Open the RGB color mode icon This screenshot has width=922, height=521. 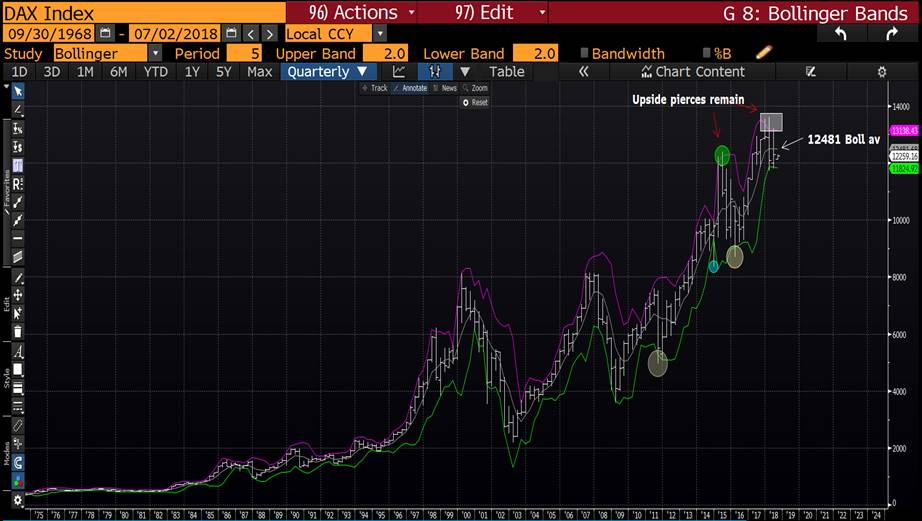tap(18, 480)
